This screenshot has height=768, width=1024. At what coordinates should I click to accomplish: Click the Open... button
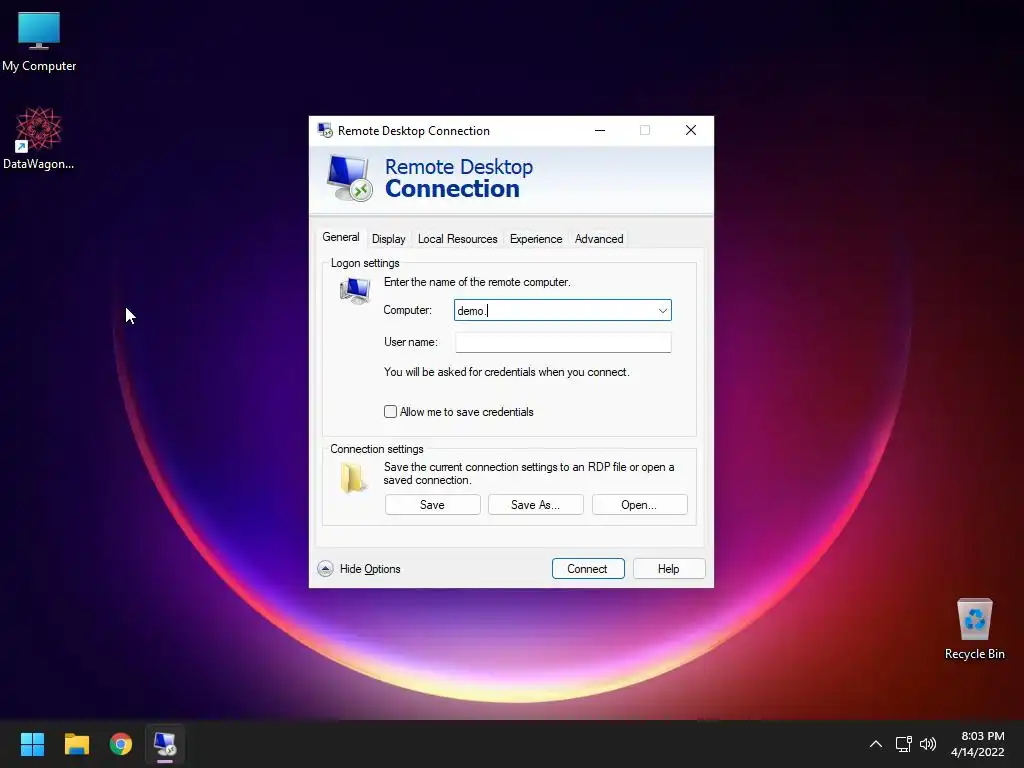pyautogui.click(x=639, y=505)
